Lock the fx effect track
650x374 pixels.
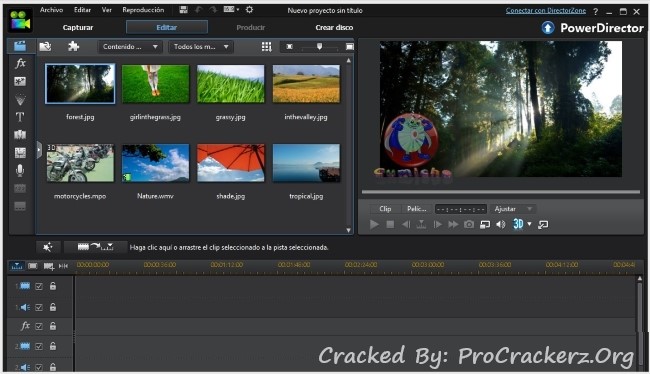tap(53, 326)
